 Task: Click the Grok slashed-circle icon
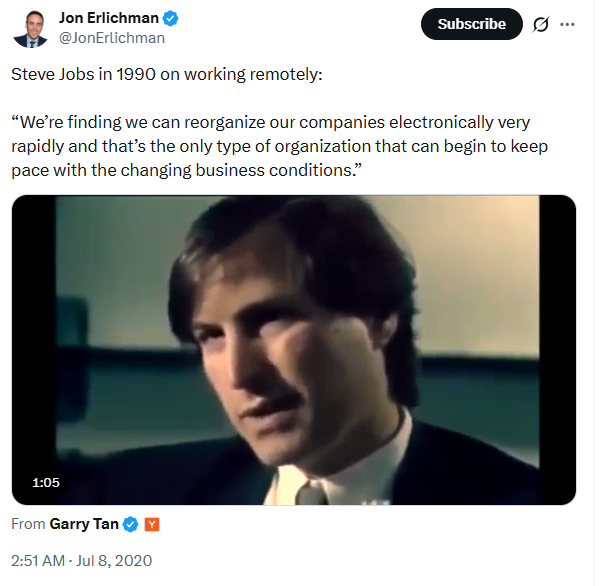tap(540, 24)
